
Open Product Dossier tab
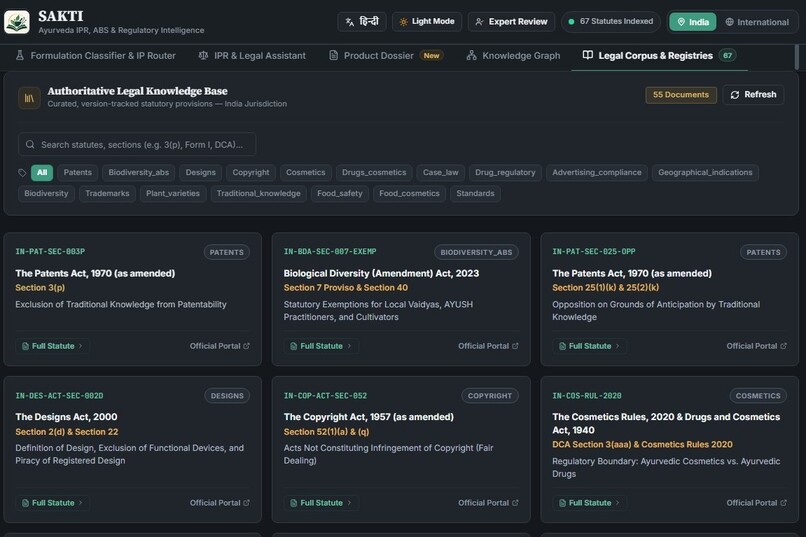click(x=386, y=55)
